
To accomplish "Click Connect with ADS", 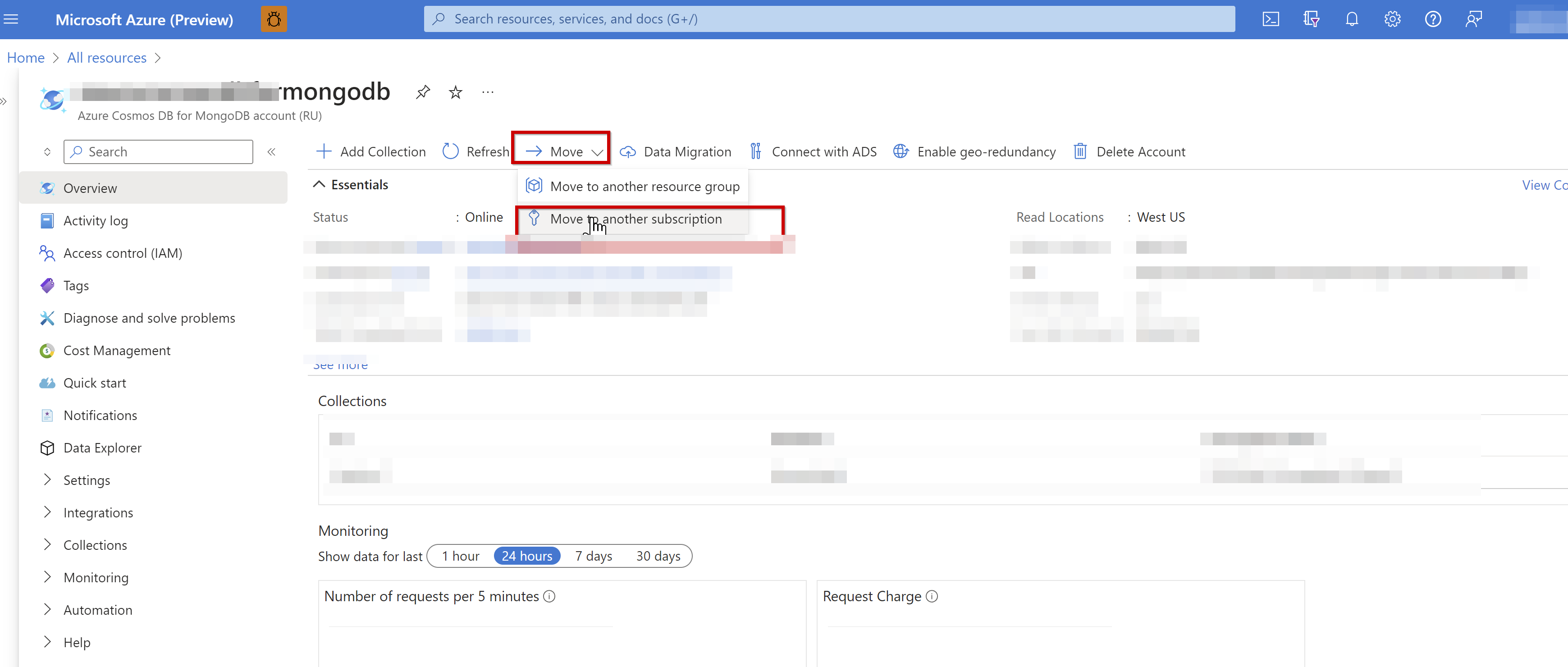I will pos(813,152).
